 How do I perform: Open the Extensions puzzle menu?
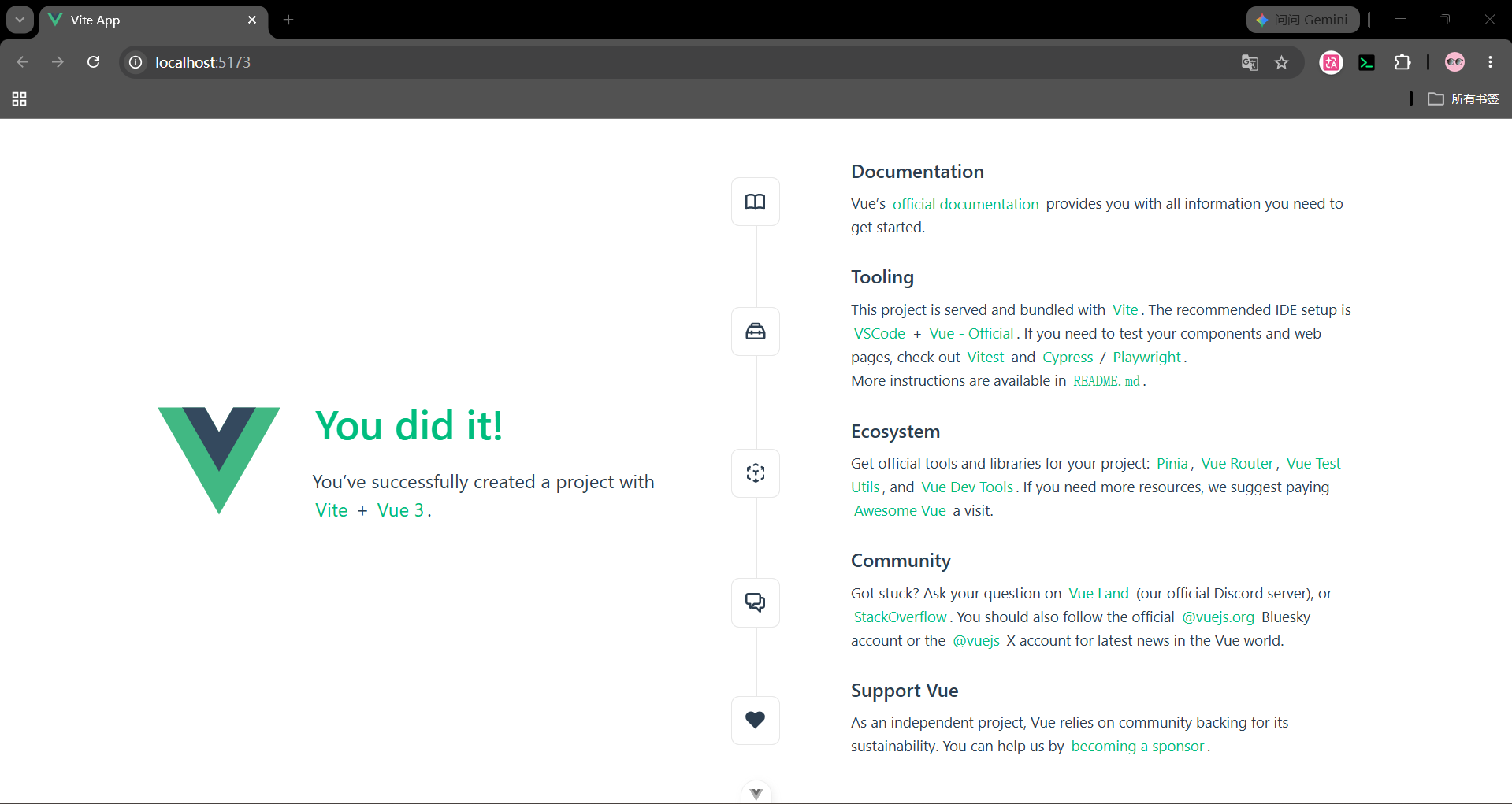click(1402, 62)
